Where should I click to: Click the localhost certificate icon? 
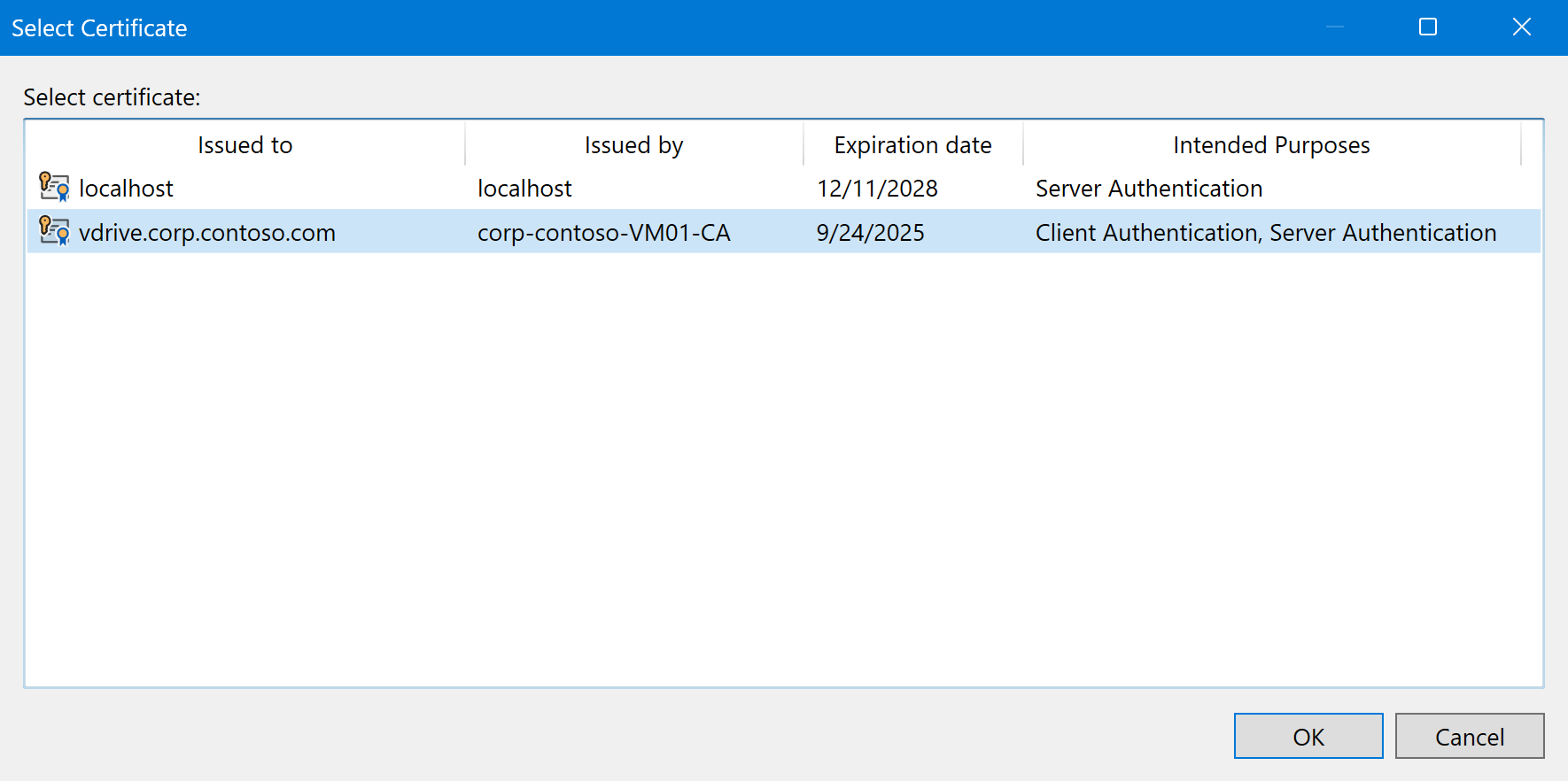pyautogui.click(x=54, y=188)
